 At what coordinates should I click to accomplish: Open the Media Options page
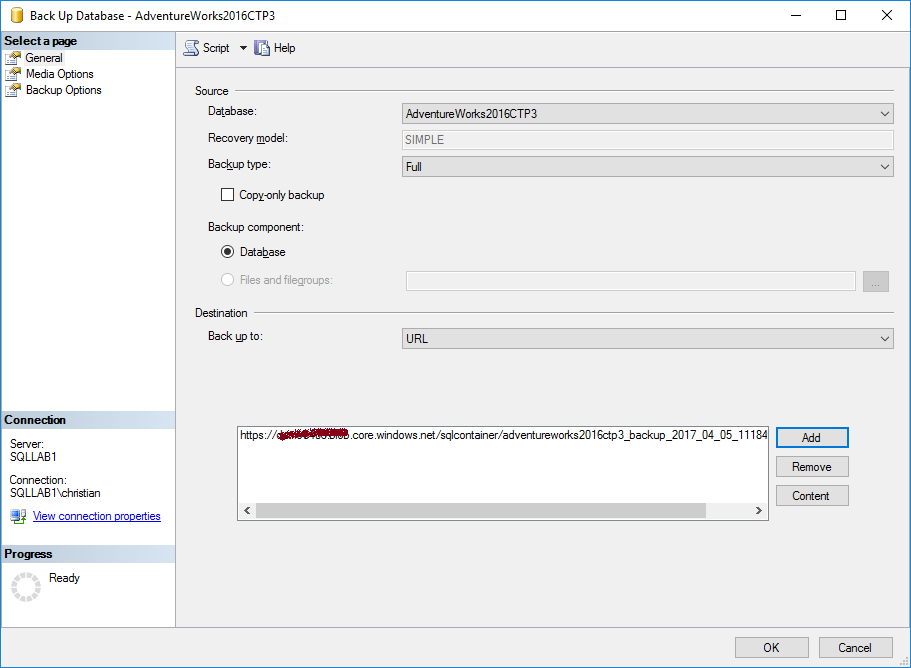point(59,74)
